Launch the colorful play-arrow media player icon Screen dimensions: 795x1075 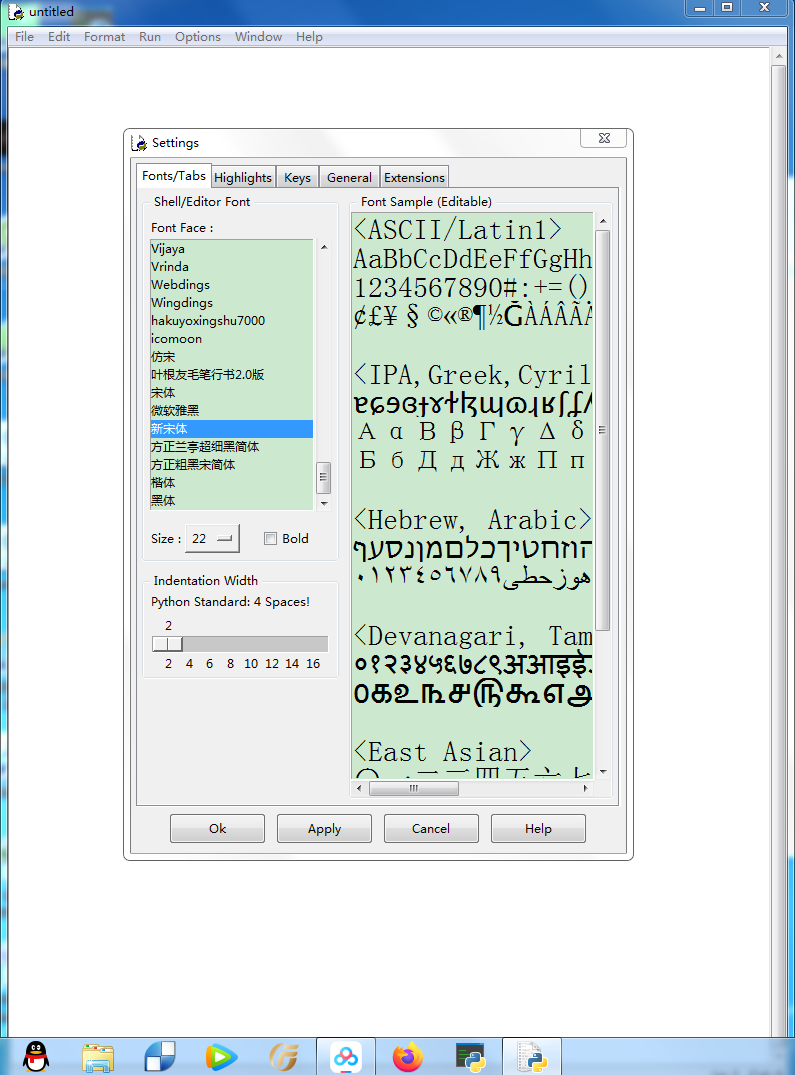[x=221, y=1056]
